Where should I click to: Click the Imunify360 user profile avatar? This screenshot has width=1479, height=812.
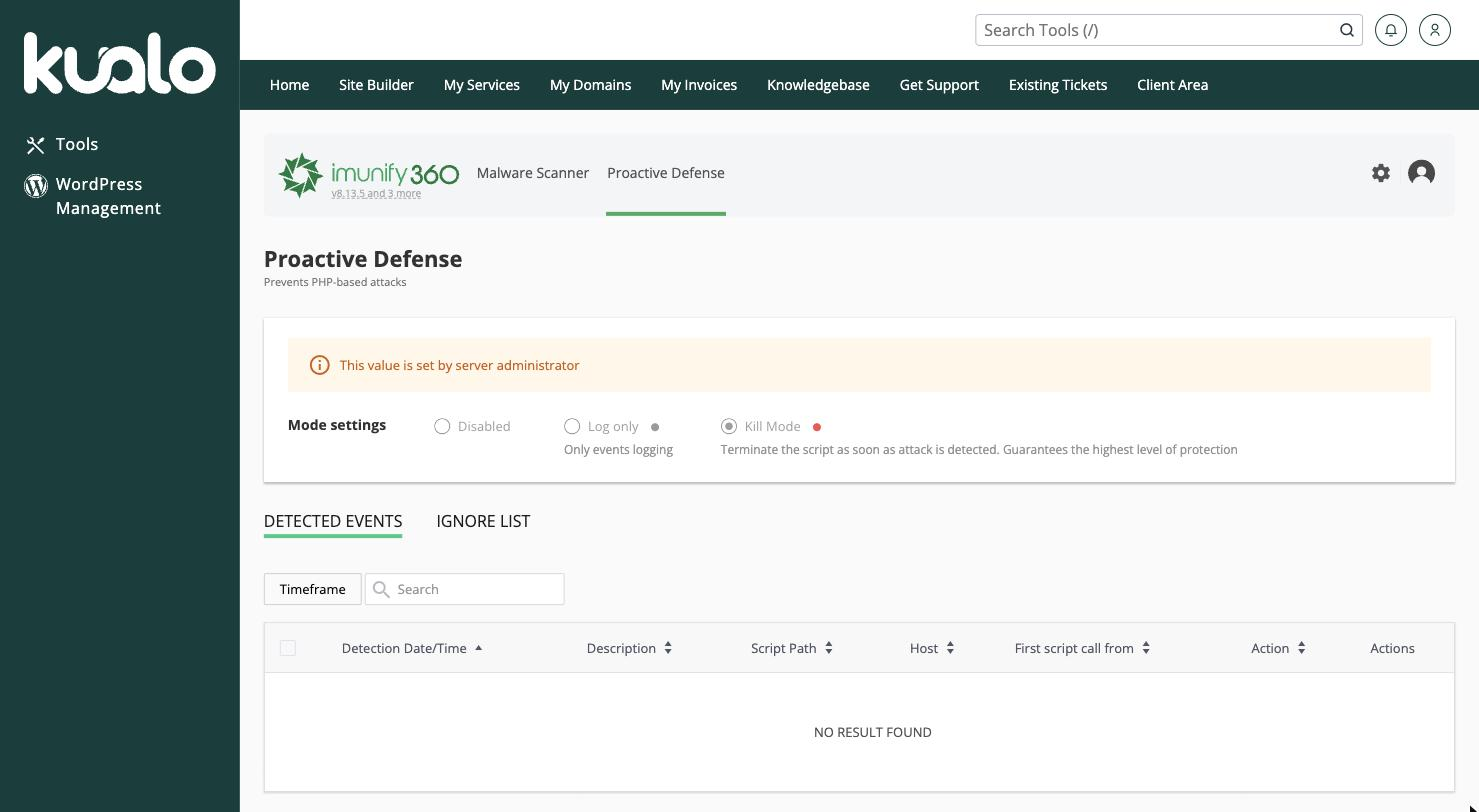(x=1421, y=173)
